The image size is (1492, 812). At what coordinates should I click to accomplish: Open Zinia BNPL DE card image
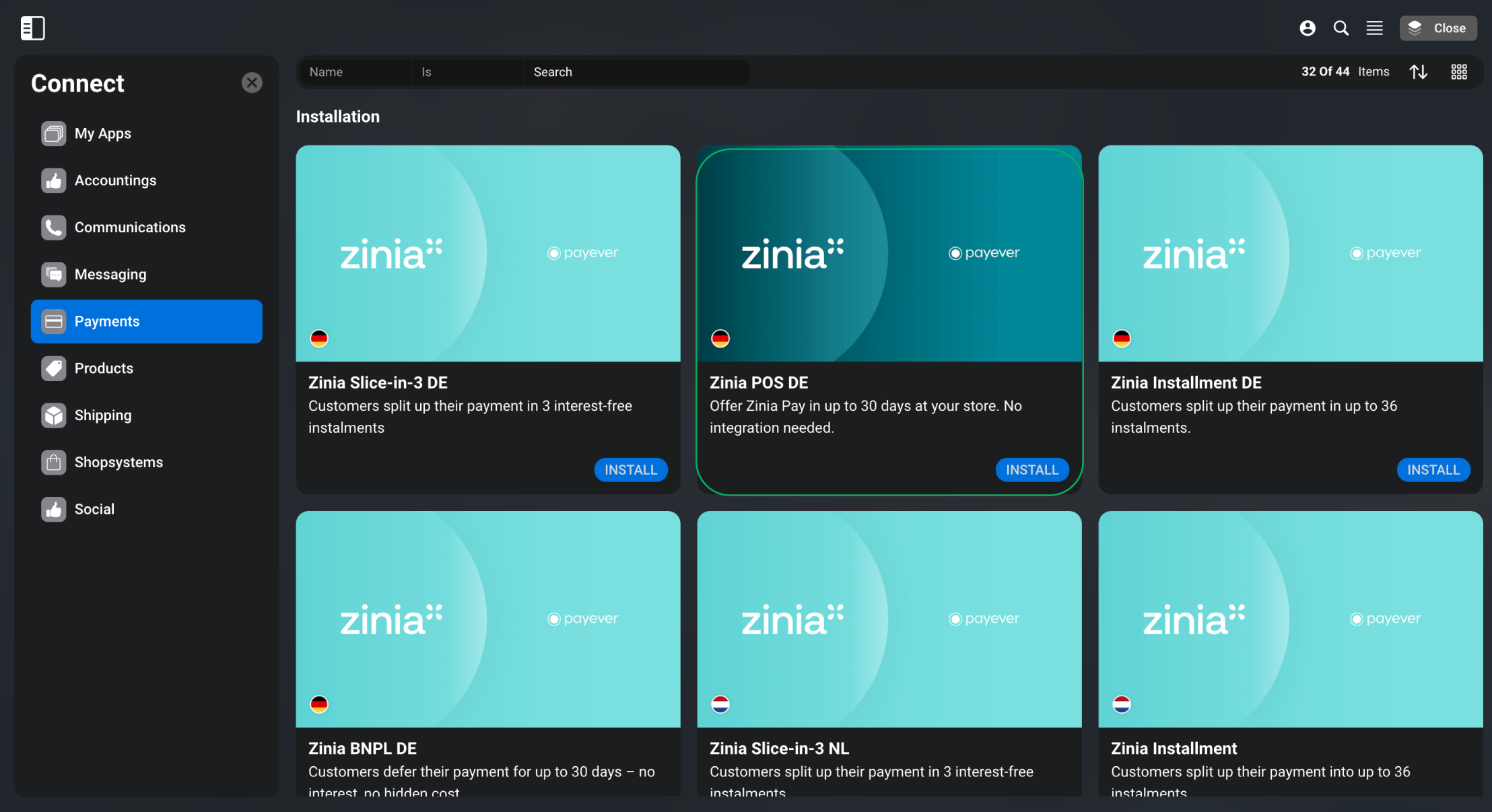click(x=488, y=619)
